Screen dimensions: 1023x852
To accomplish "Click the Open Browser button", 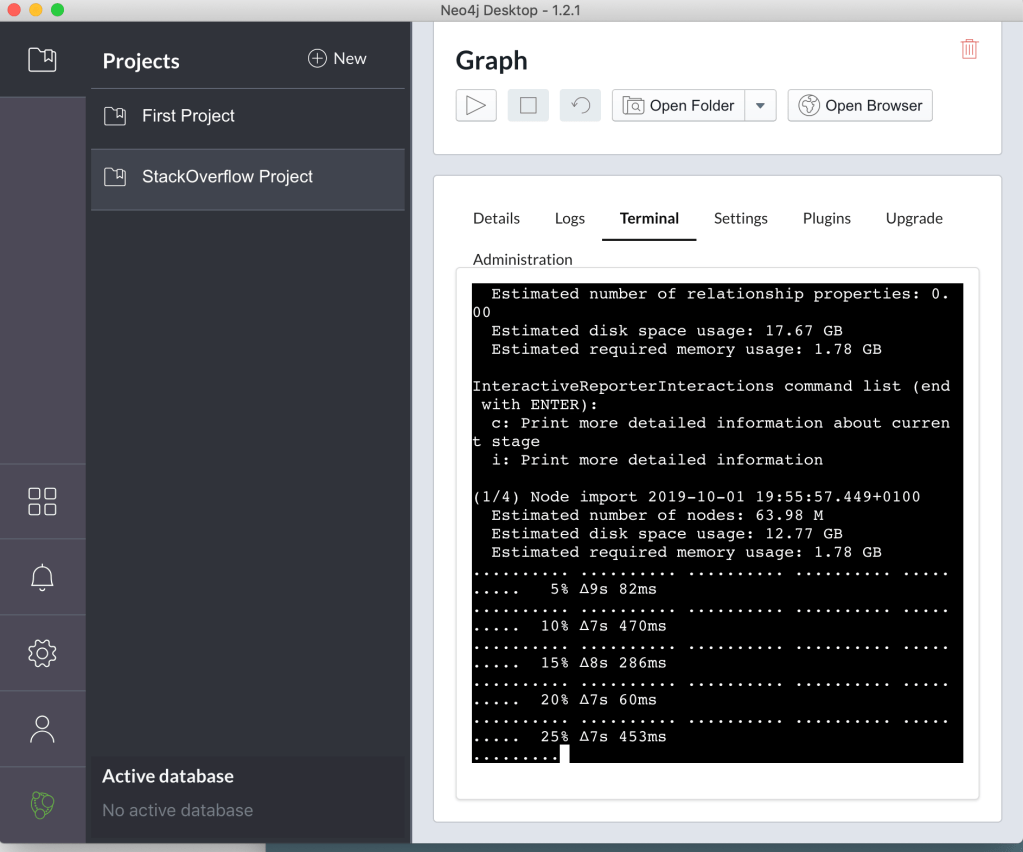I will point(860,105).
